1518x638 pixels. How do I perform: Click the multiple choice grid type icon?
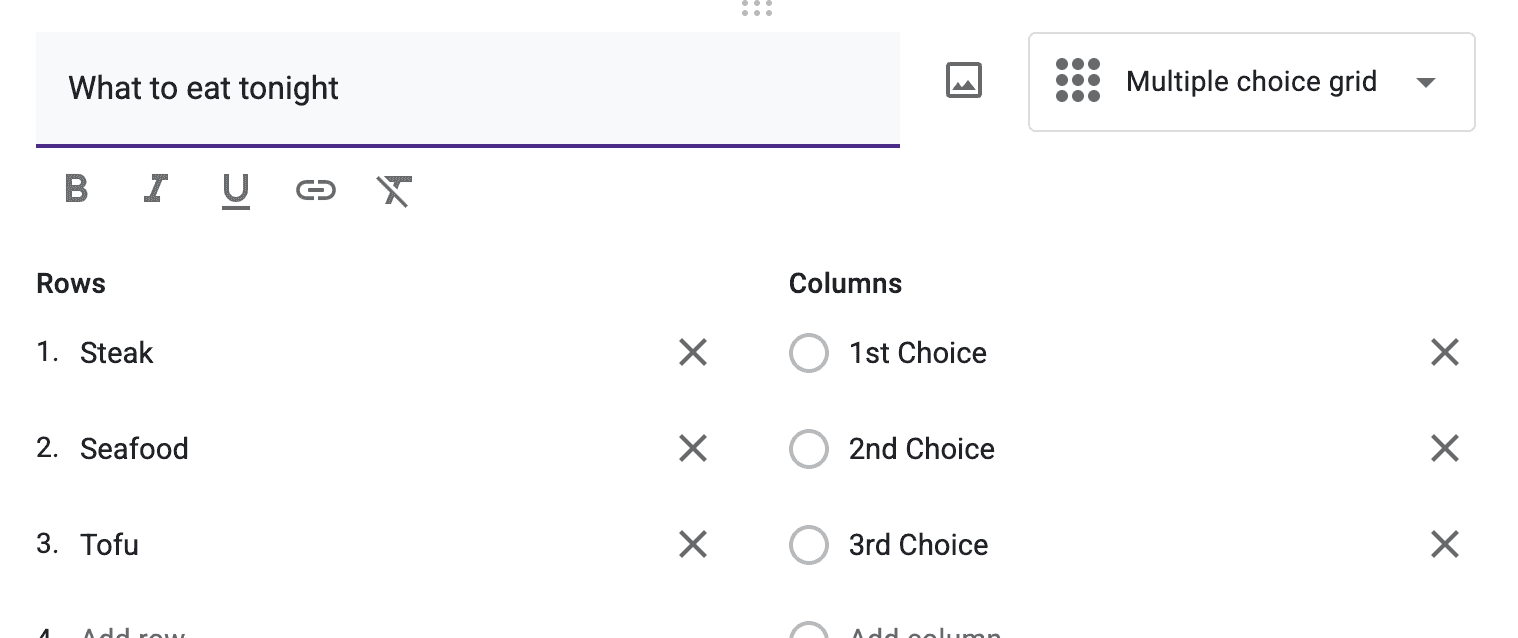1078,82
